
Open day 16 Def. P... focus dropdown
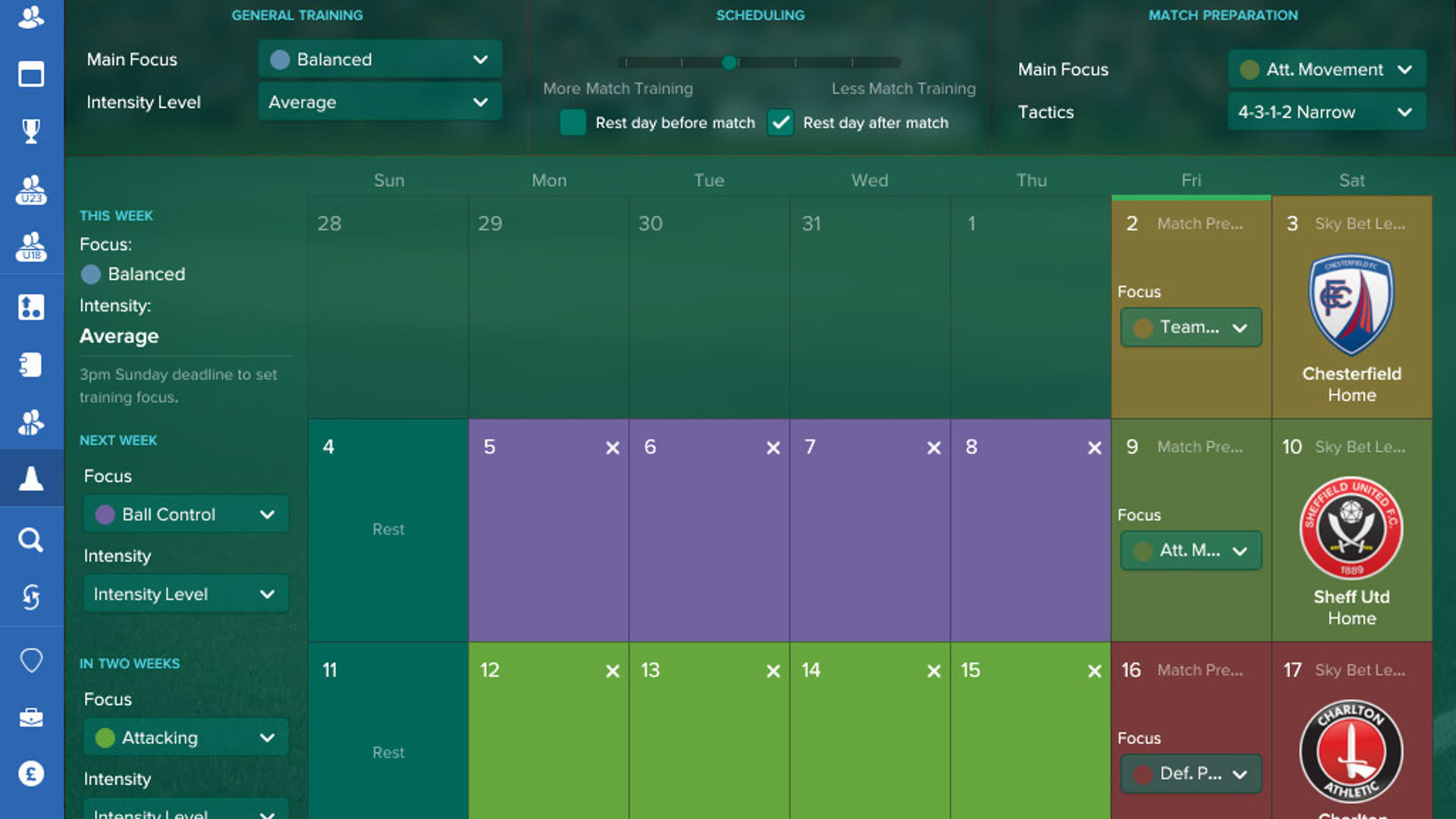coord(1191,773)
